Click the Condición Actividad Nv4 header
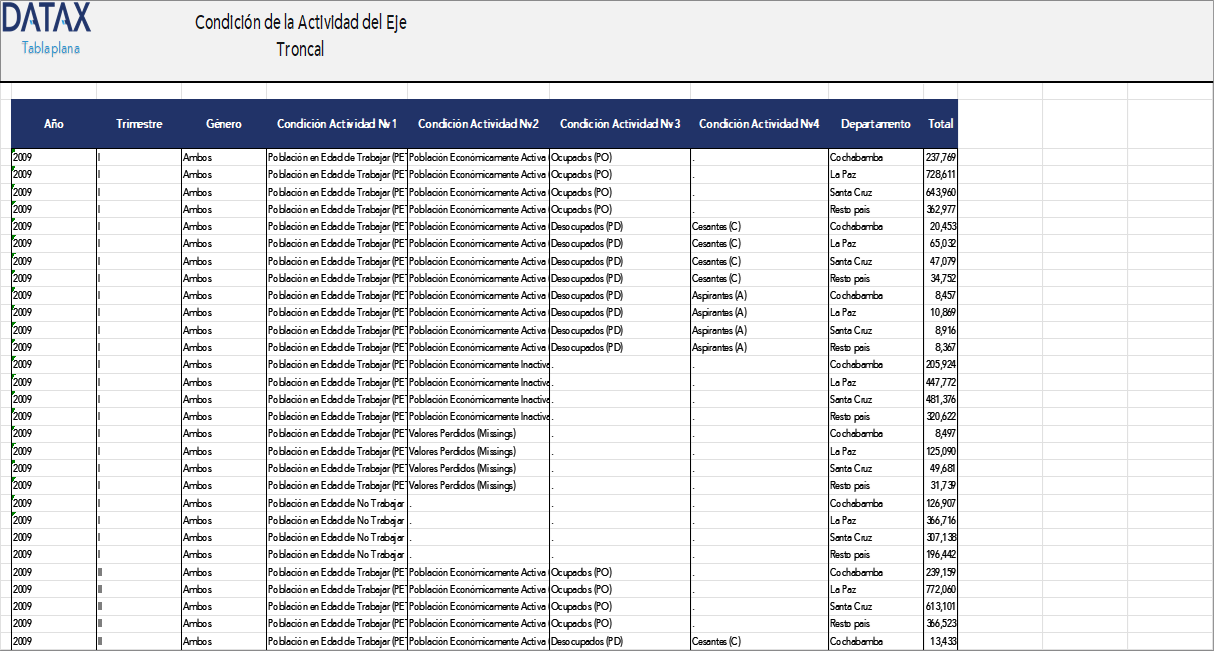The image size is (1214, 651). 759,124
